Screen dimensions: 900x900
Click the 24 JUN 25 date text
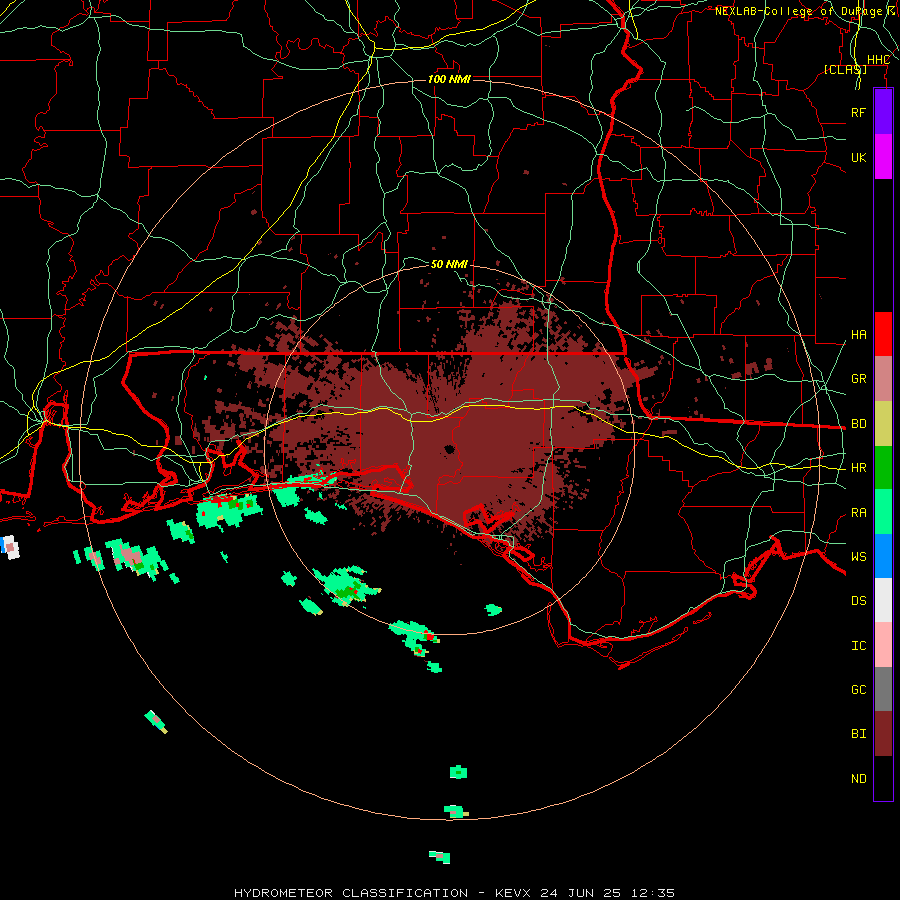tap(580, 893)
